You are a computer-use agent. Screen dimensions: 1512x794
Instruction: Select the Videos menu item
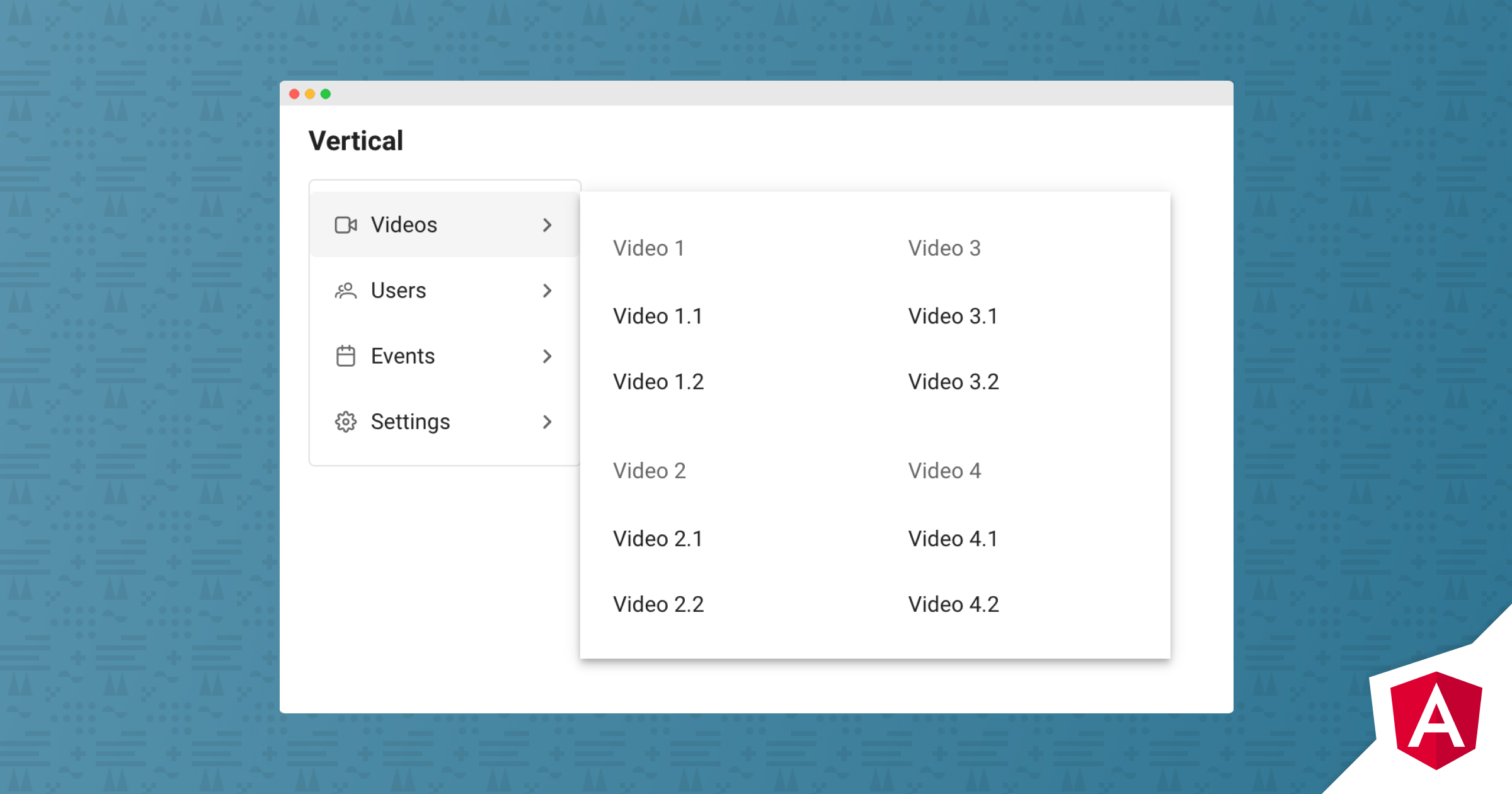[404, 225]
